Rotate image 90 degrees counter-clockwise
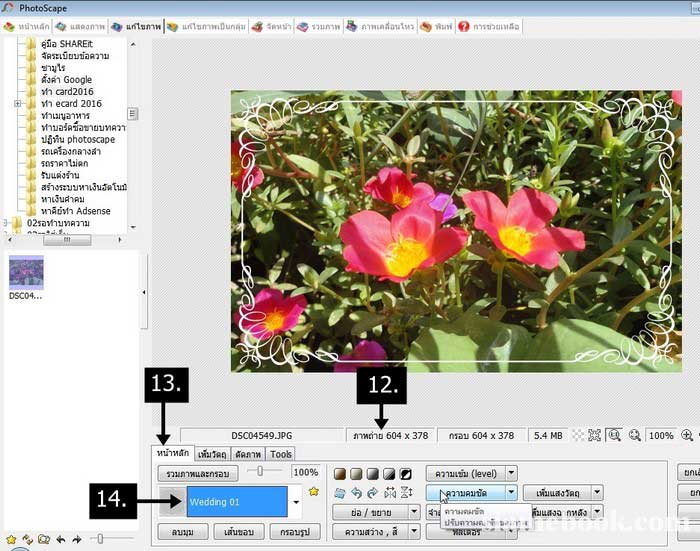The height and width of the screenshot is (551, 700). click(x=356, y=493)
